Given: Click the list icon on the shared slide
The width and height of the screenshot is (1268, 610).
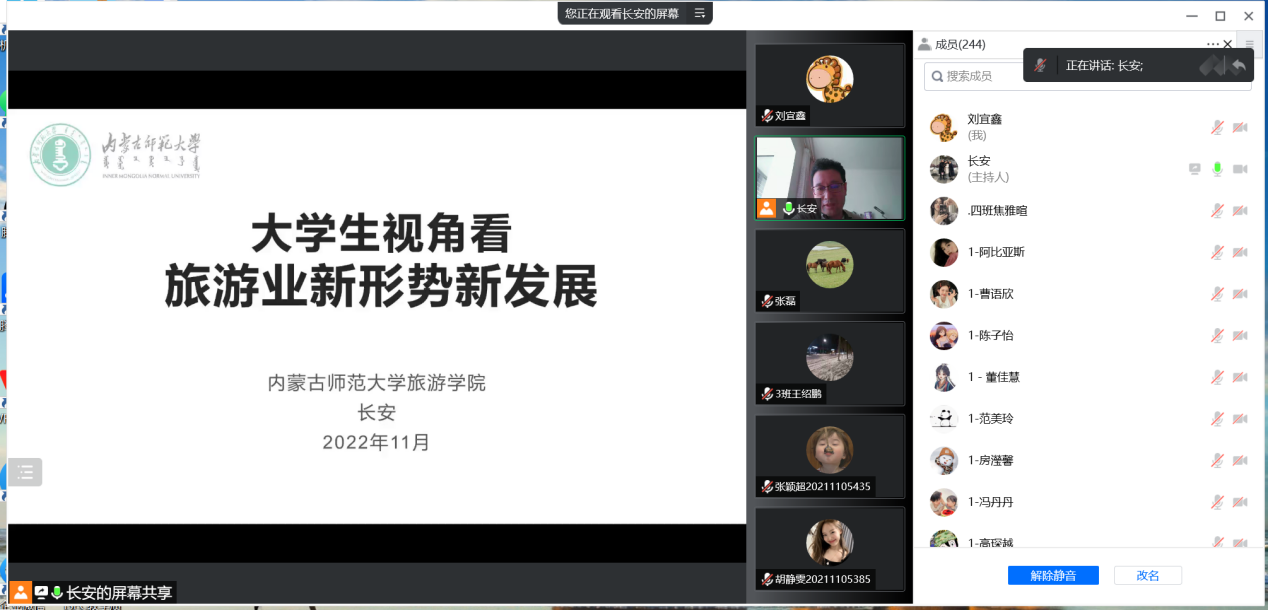Looking at the screenshot, I should [25, 472].
